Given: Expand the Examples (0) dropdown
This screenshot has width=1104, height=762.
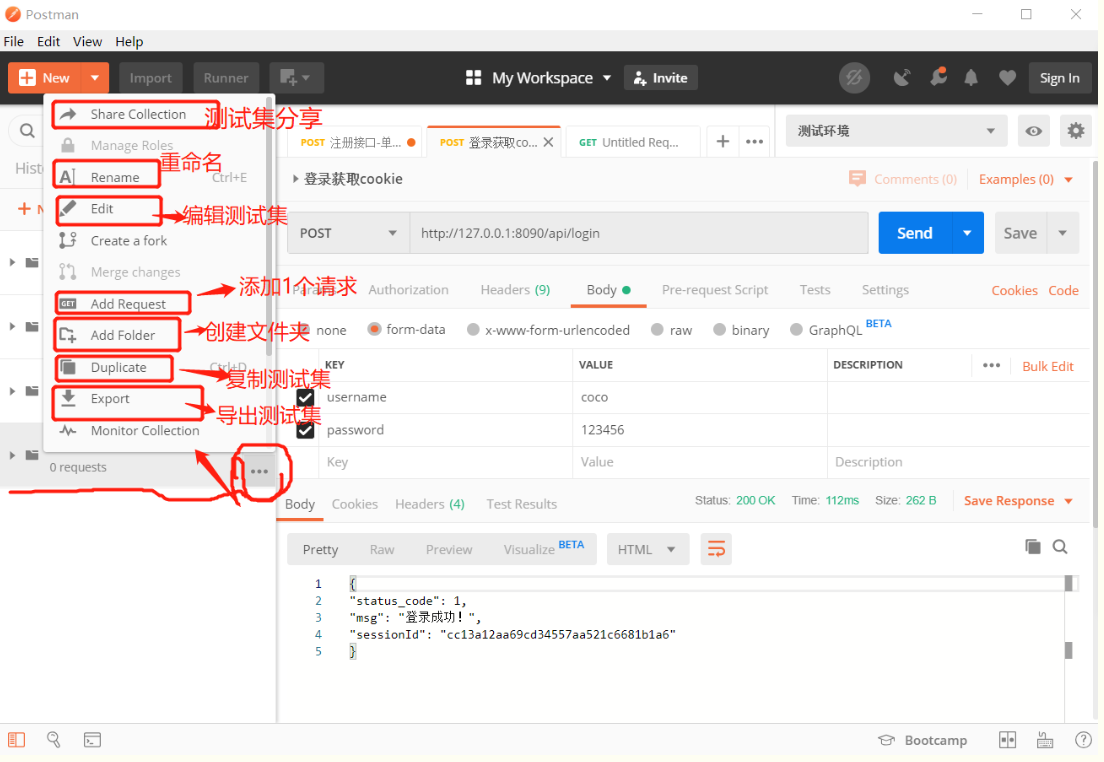Looking at the screenshot, I should coord(1026,179).
